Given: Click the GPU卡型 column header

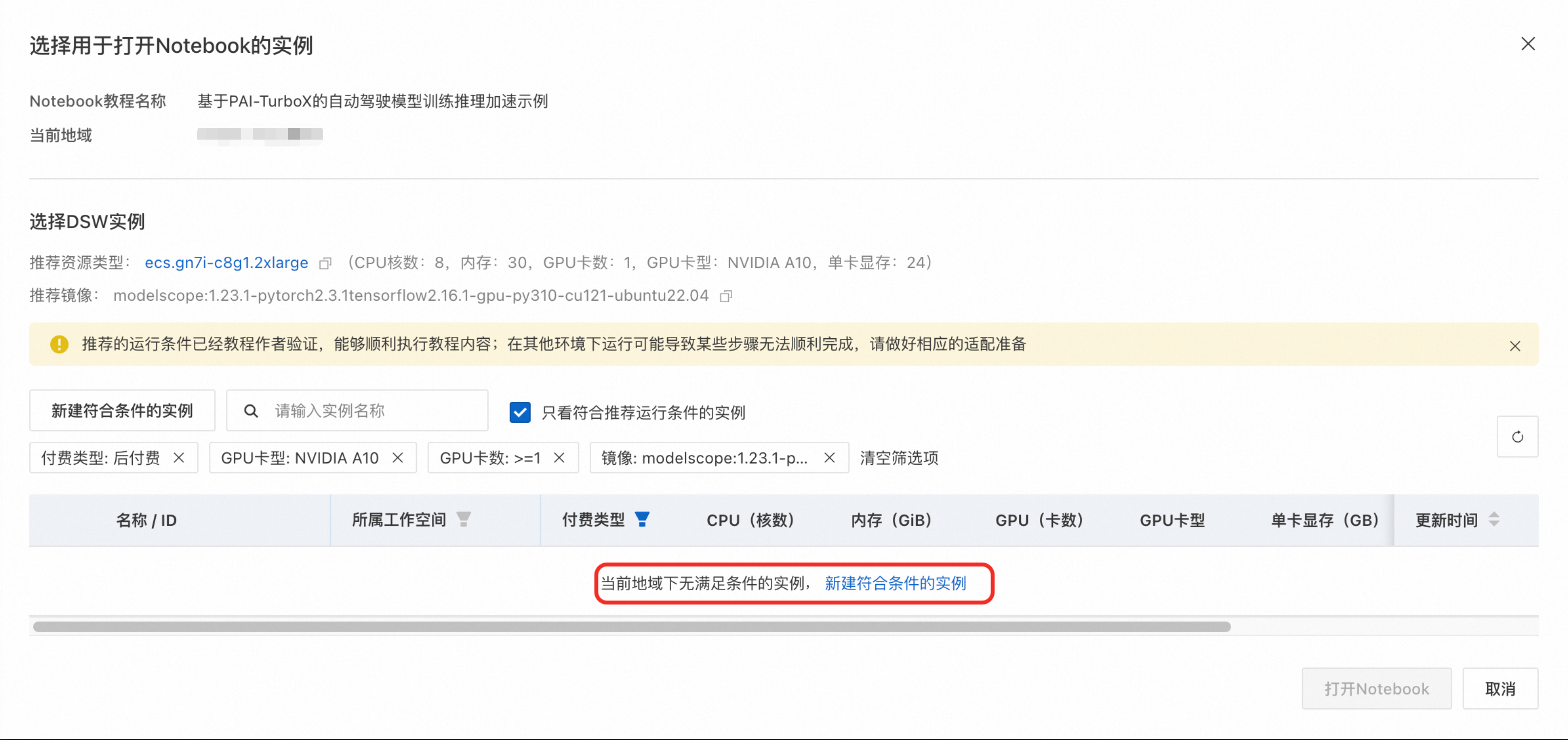Looking at the screenshot, I should [1173, 520].
